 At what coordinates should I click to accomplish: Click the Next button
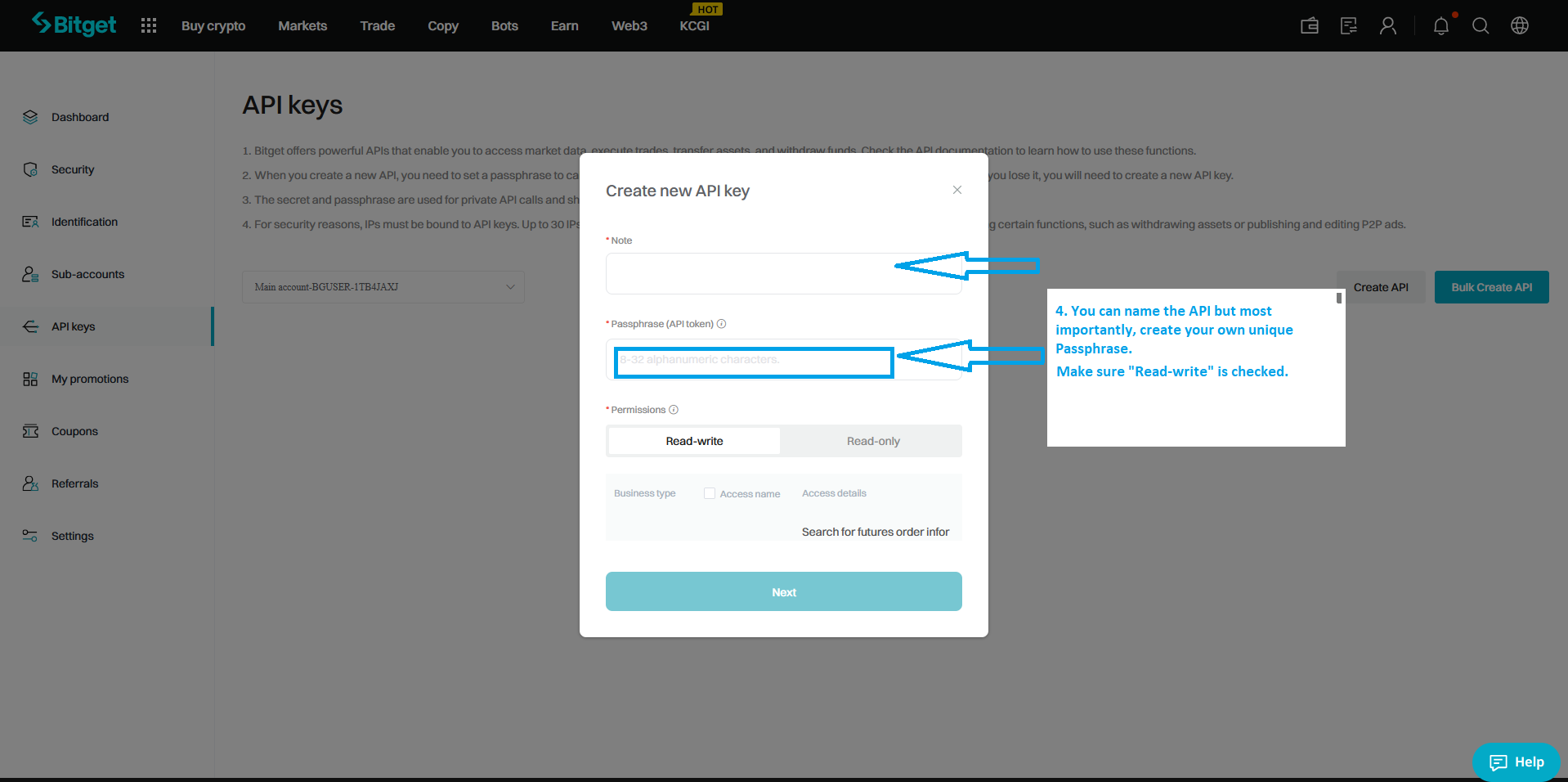click(784, 591)
